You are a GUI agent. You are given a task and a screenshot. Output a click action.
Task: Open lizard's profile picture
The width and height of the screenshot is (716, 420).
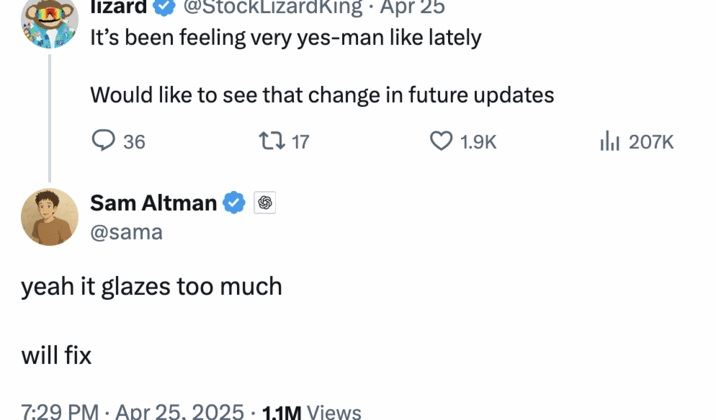[49, 20]
